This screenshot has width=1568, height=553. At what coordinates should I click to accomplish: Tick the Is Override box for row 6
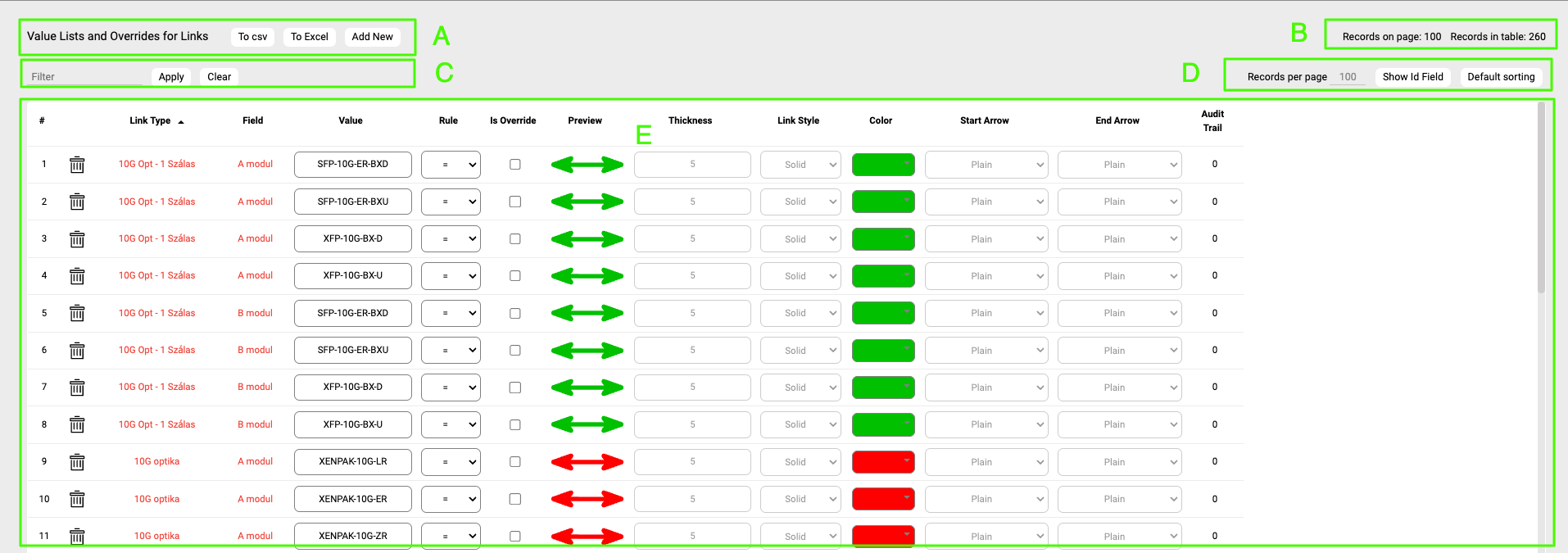tap(515, 351)
